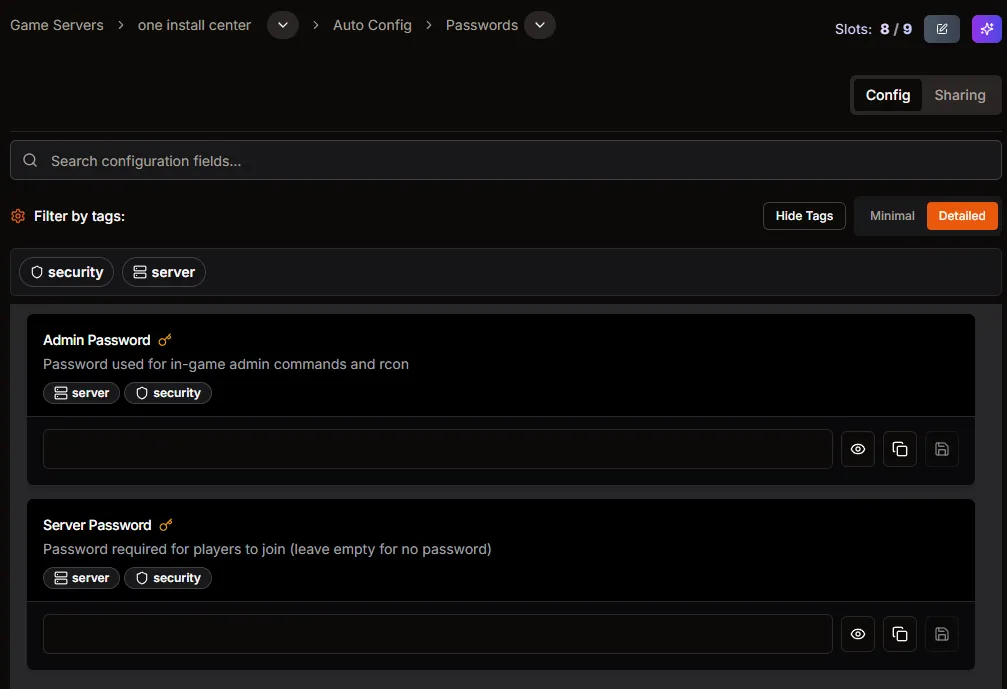Viewport: 1007px width, 689px height.
Task: Click the magnifier icon in the search bar
Action: 29,159
